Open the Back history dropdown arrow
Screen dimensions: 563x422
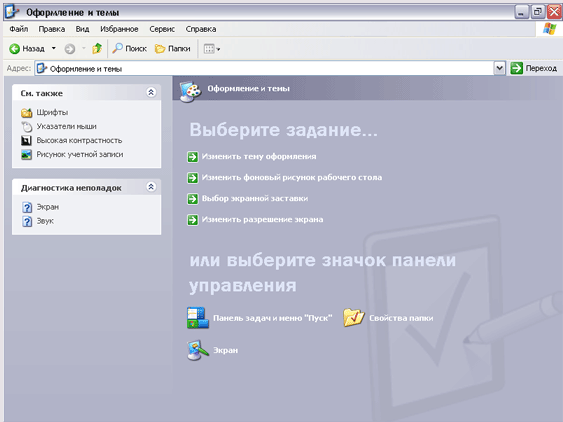coord(54,48)
